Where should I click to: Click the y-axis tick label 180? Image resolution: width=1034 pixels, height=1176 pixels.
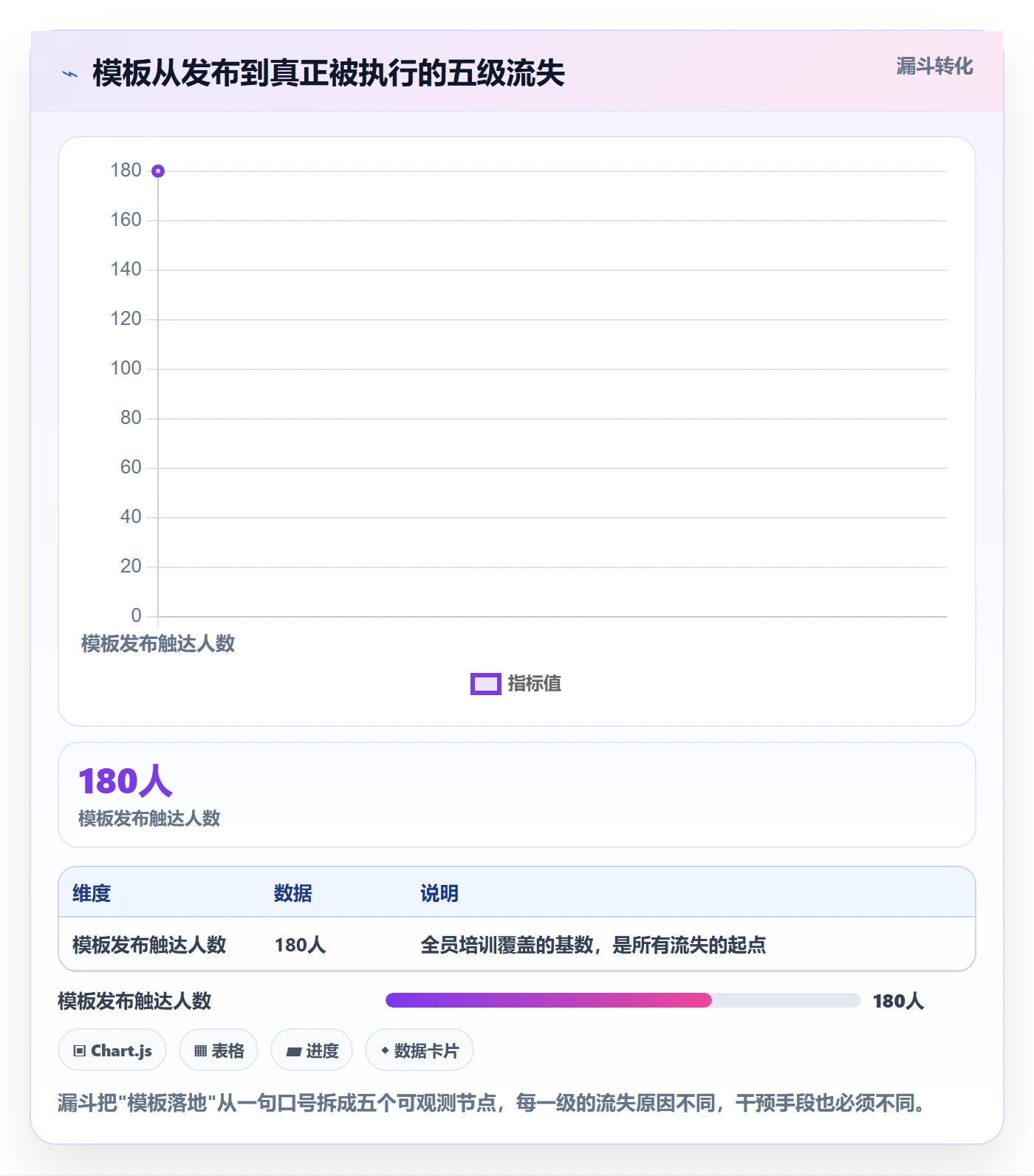126,170
